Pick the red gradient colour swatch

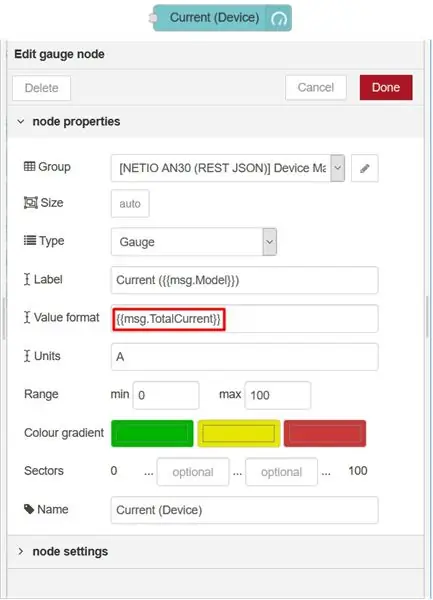pyautogui.click(x=325, y=434)
